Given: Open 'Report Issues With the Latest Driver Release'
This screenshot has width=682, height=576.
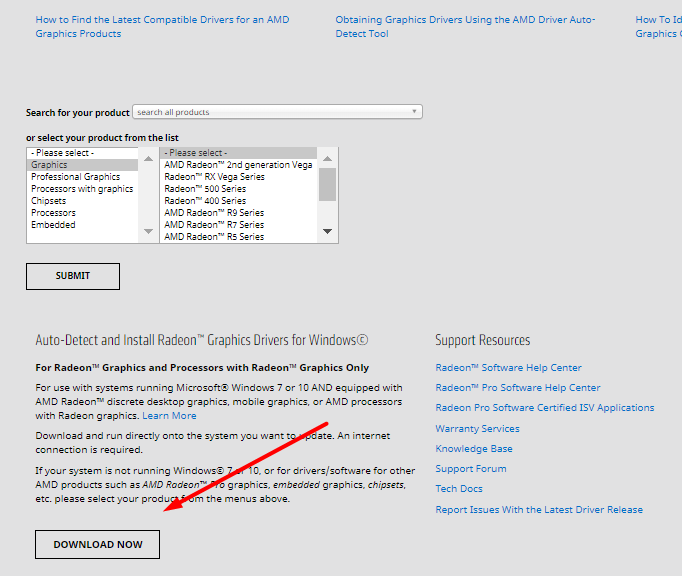Looking at the screenshot, I should point(539,510).
